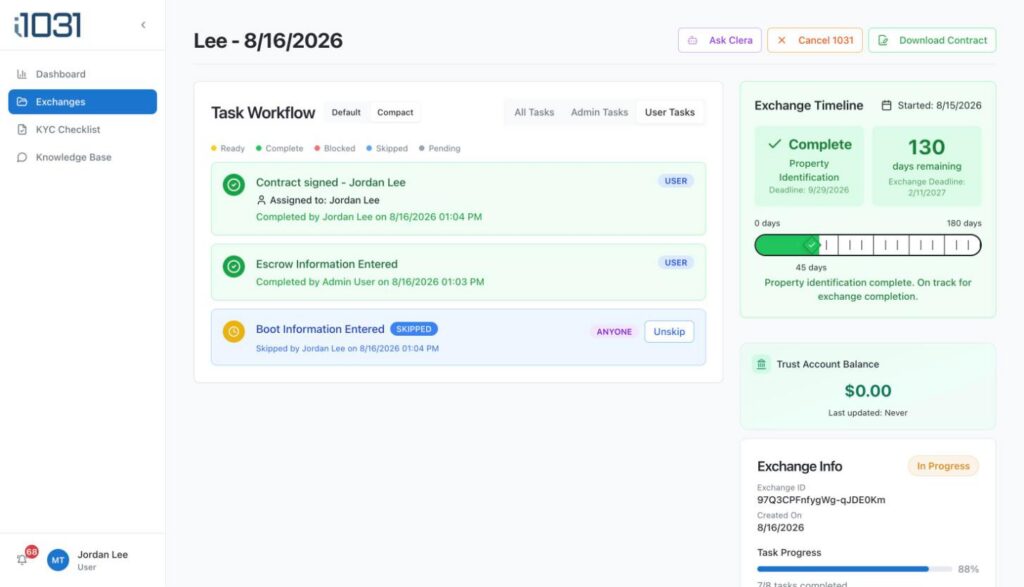Click the yellow Ready legend dot
The image size is (1024, 587).
[x=214, y=148]
